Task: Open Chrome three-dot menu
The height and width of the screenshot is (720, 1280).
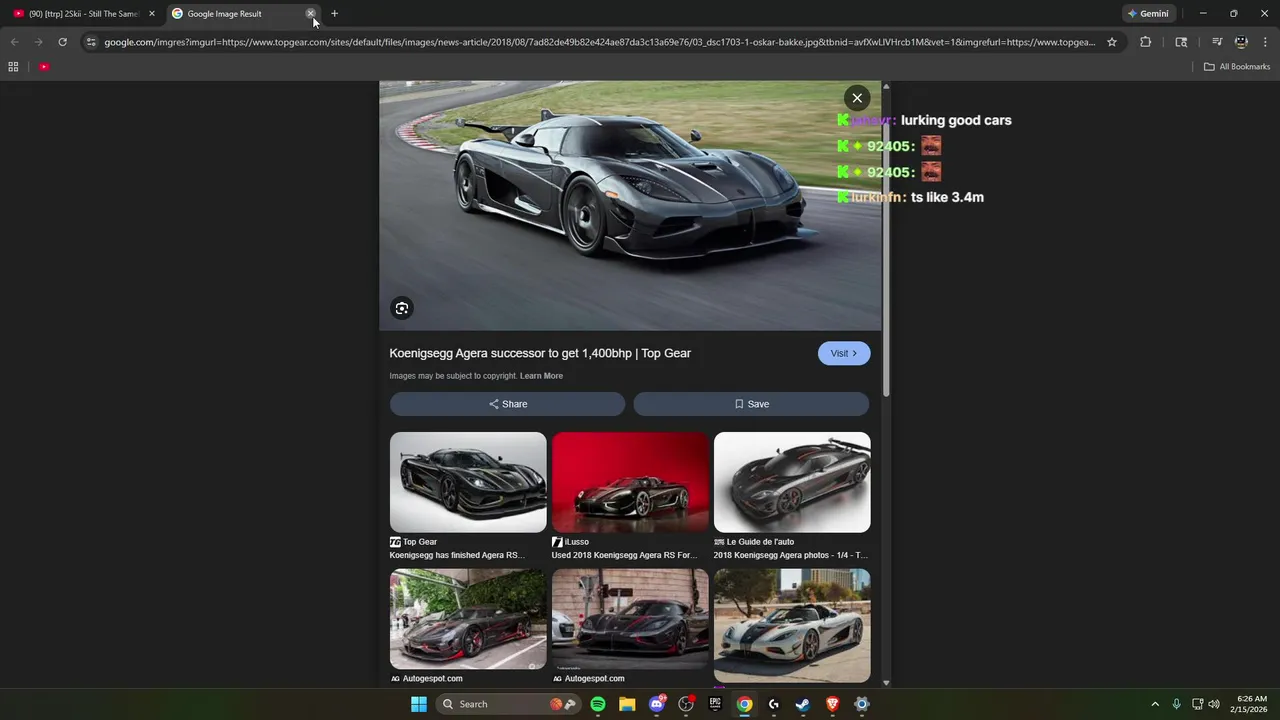Action: pos(1266,42)
